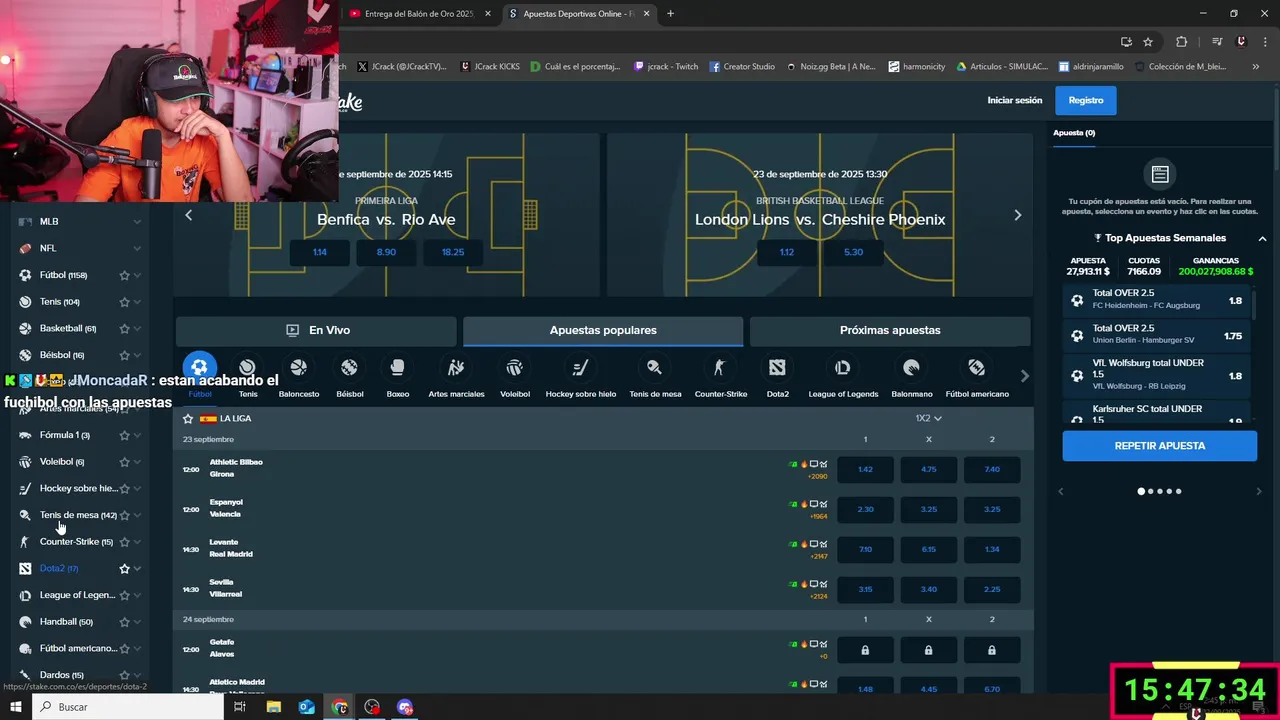Favorite Béisbol with its sidebar star
This screenshot has height=720, width=1280.
(x=124, y=355)
